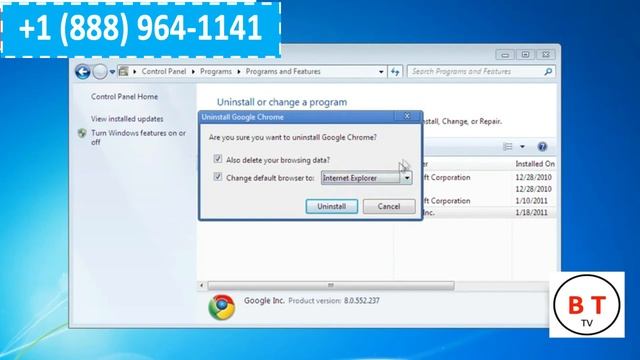Screen dimensions: 640x360
Task: Click the change view icon
Action: [x=508, y=147]
